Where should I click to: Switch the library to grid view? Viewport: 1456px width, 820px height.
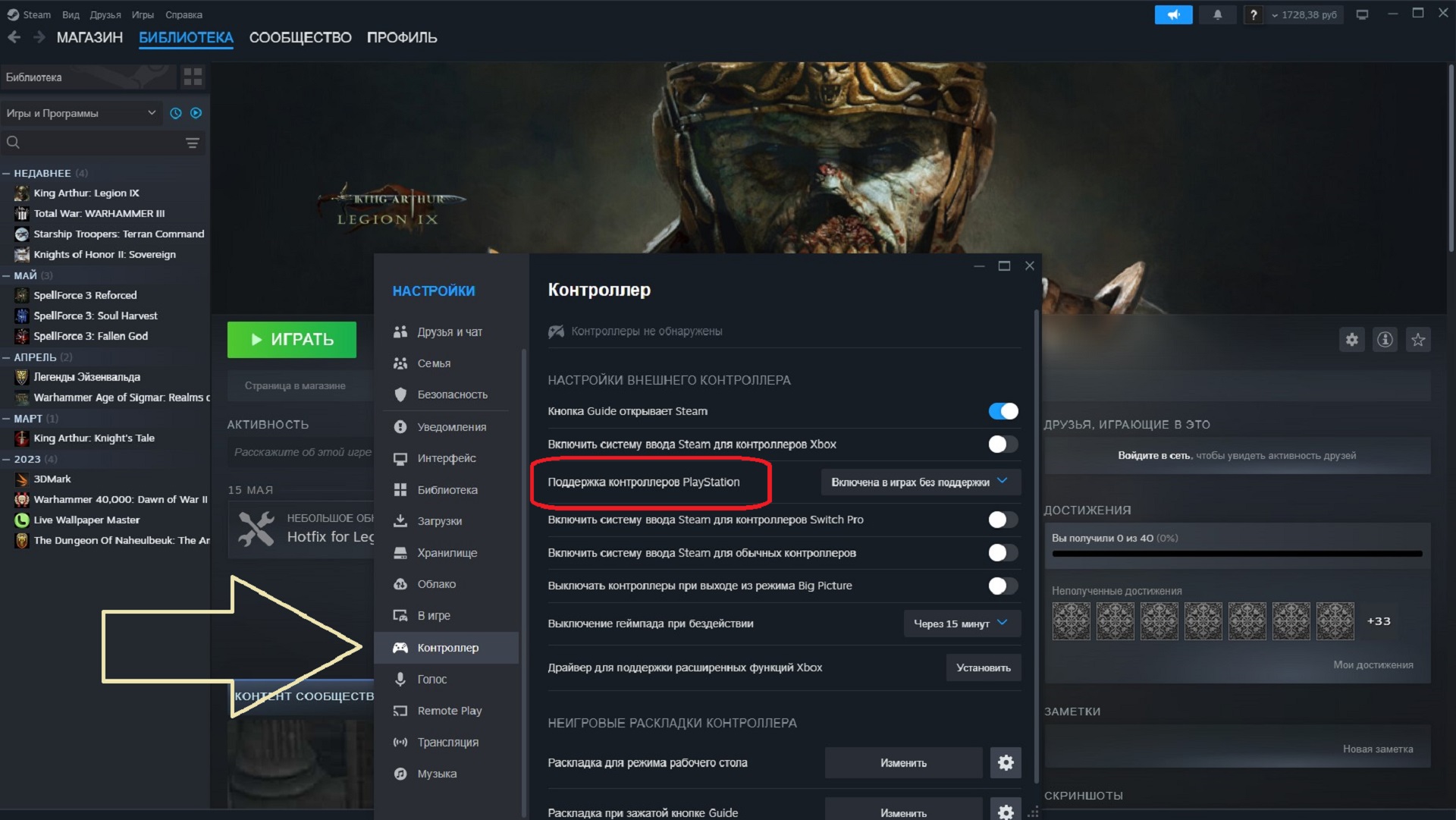(193, 77)
